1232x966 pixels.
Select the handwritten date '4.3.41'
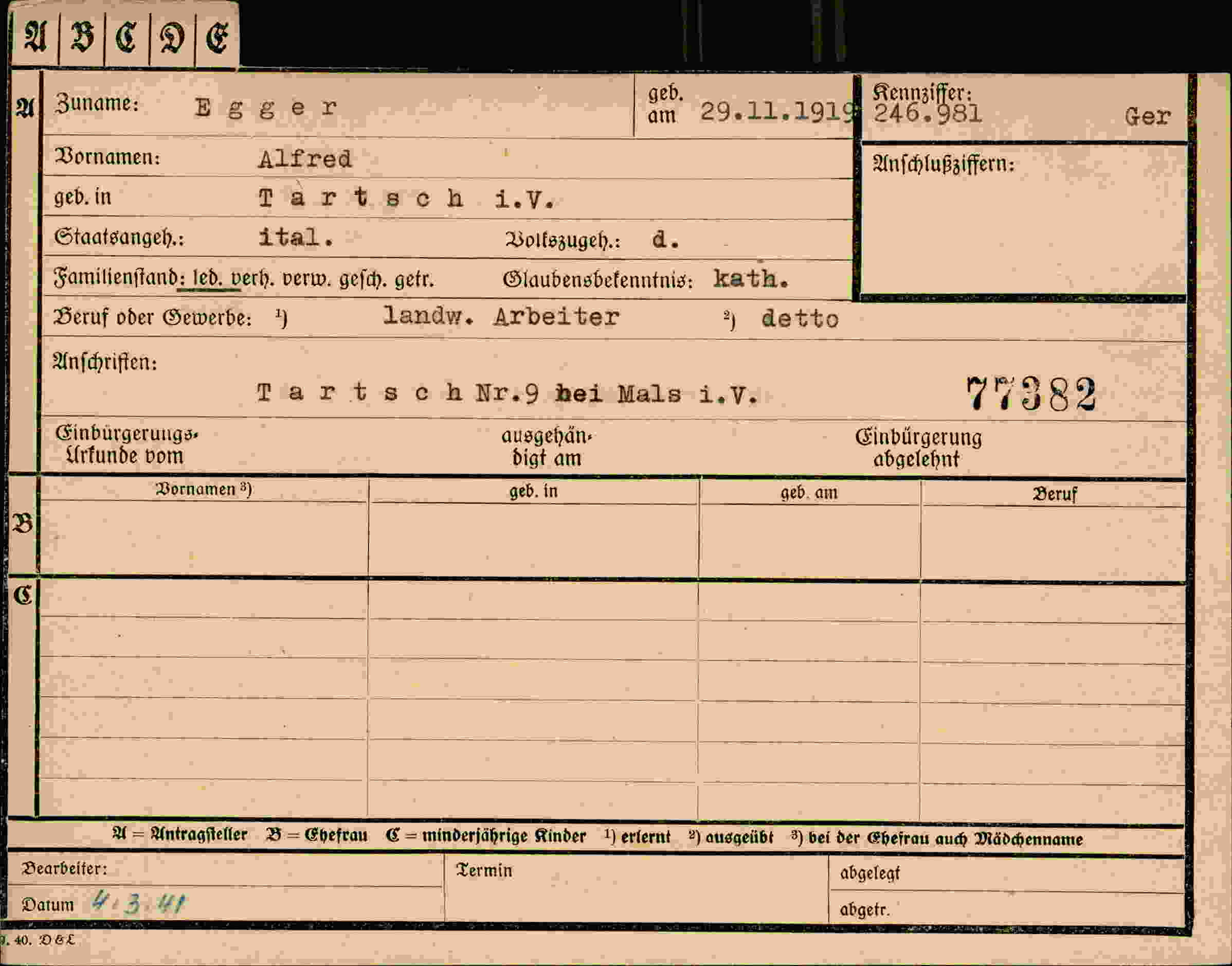coord(138,902)
